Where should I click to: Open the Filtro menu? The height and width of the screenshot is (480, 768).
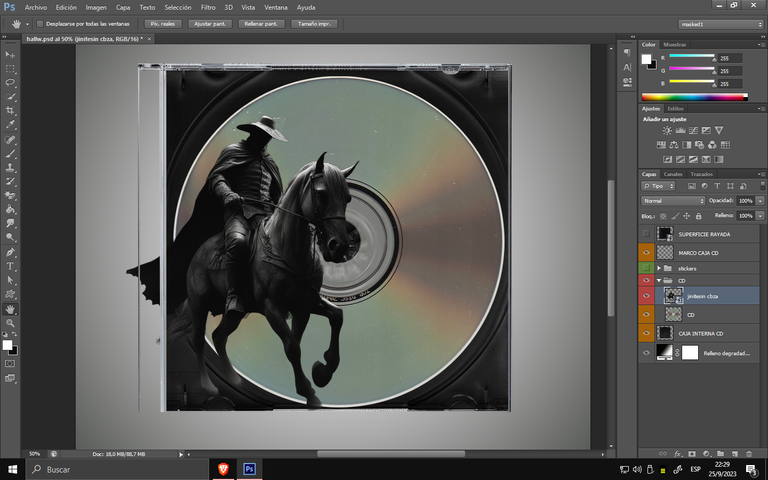pyautogui.click(x=208, y=7)
